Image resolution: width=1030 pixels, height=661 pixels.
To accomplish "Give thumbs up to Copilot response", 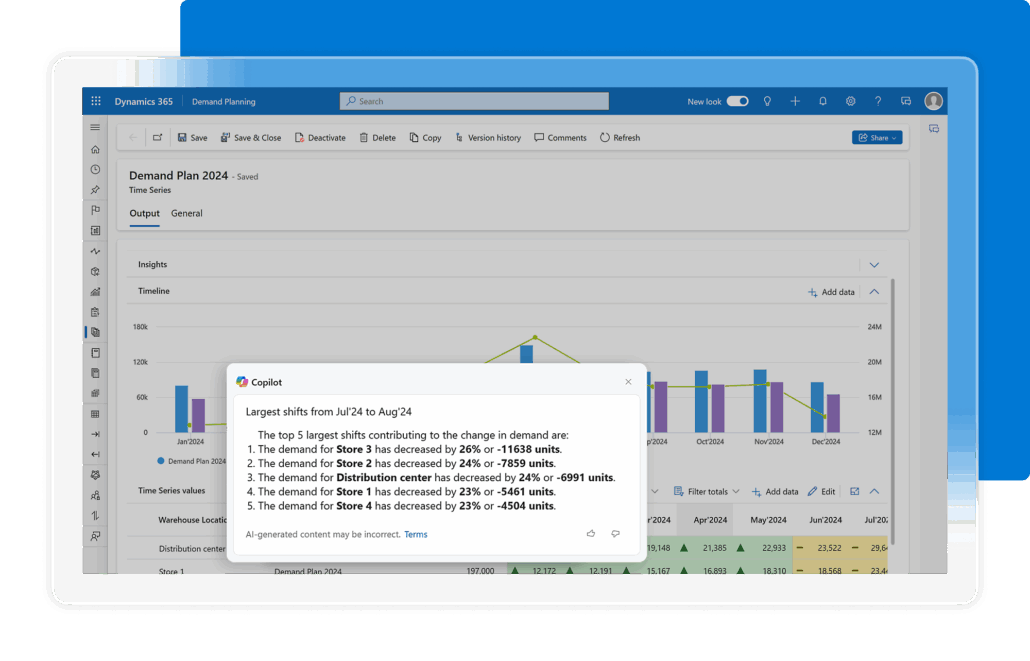I will point(591,534).
